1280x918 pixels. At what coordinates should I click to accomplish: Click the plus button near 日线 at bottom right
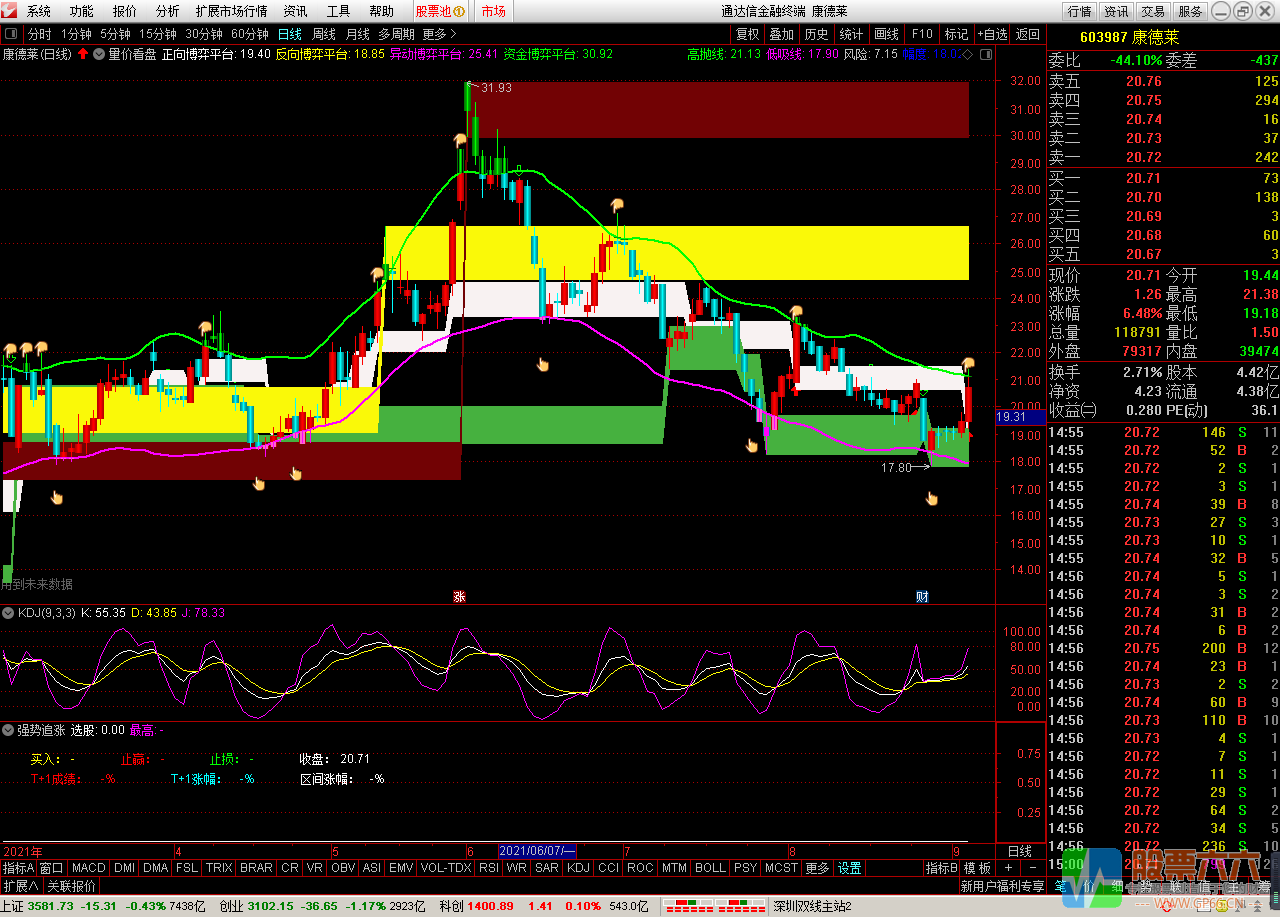[1008, 868]
